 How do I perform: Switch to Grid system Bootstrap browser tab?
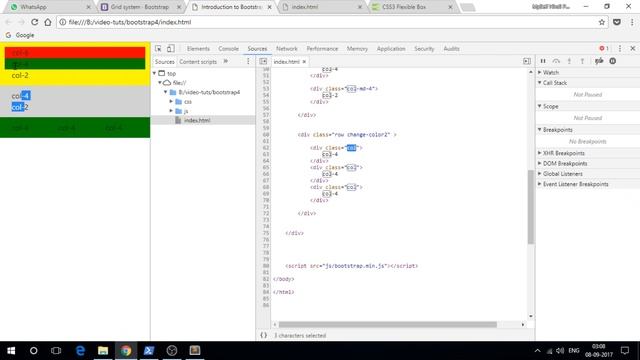(x=141, y=7)
